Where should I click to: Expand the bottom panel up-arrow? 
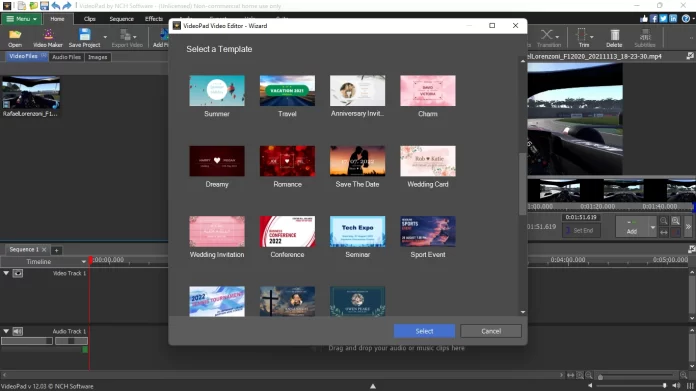373,386
